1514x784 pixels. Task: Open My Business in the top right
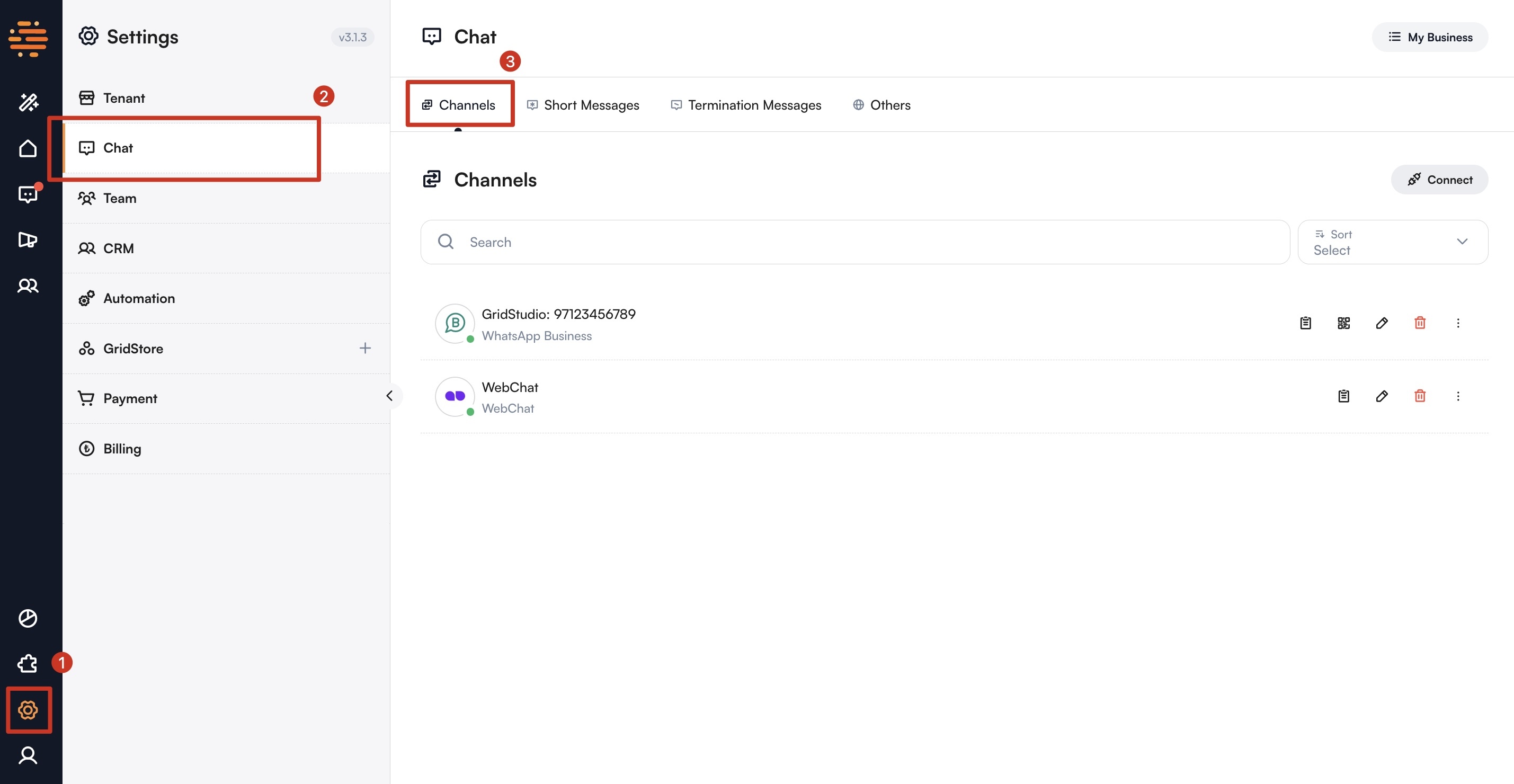(x=1430, y=37)
